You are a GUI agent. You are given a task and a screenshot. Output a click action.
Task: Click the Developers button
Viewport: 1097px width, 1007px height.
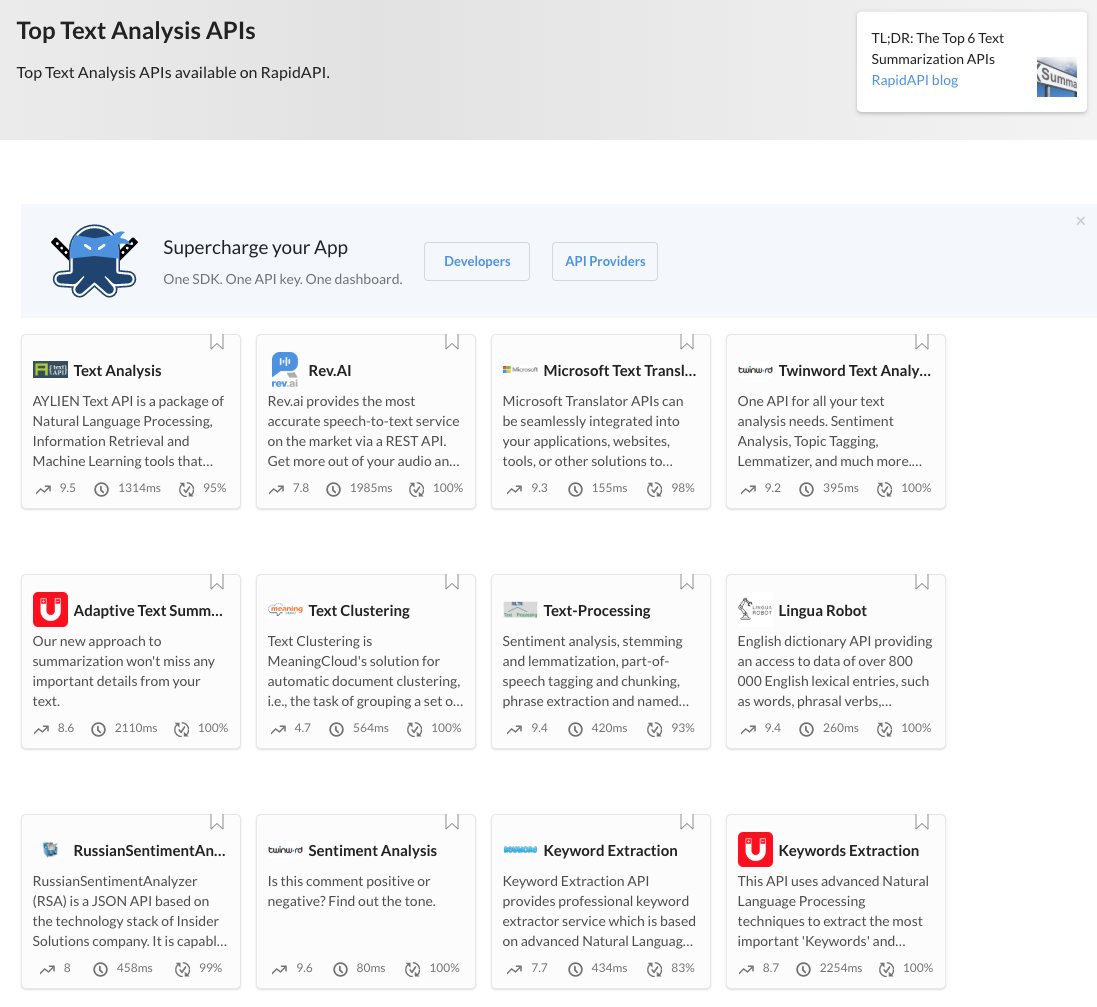(x=477, y=261)
